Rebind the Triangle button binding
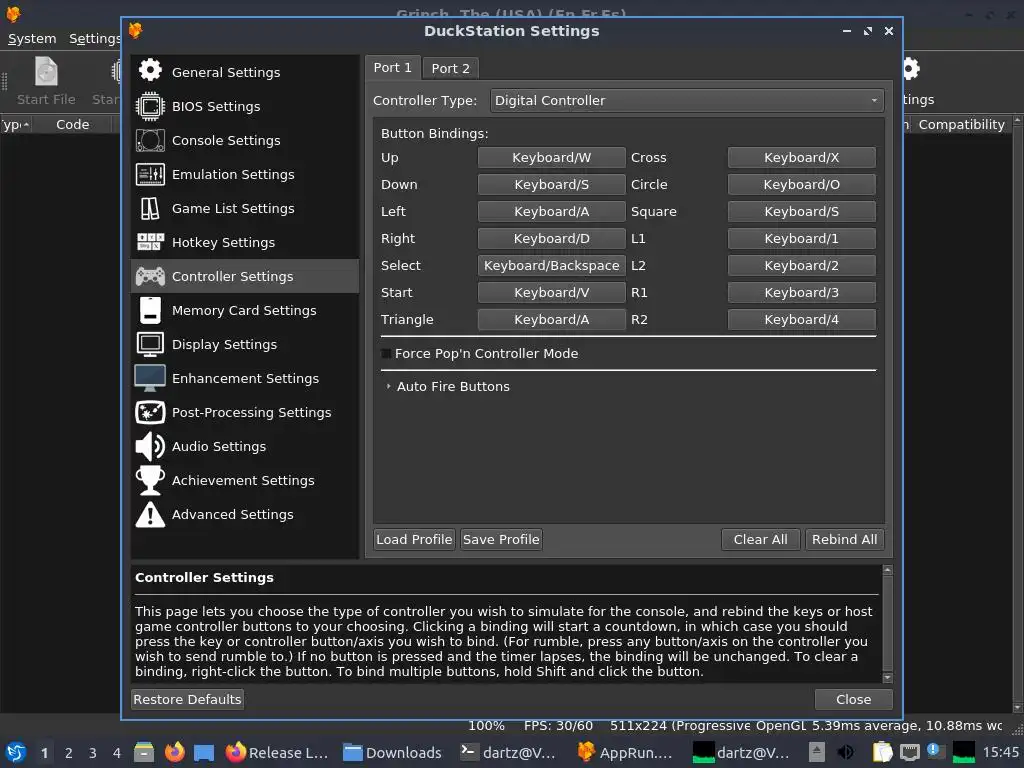 [551, 319]
